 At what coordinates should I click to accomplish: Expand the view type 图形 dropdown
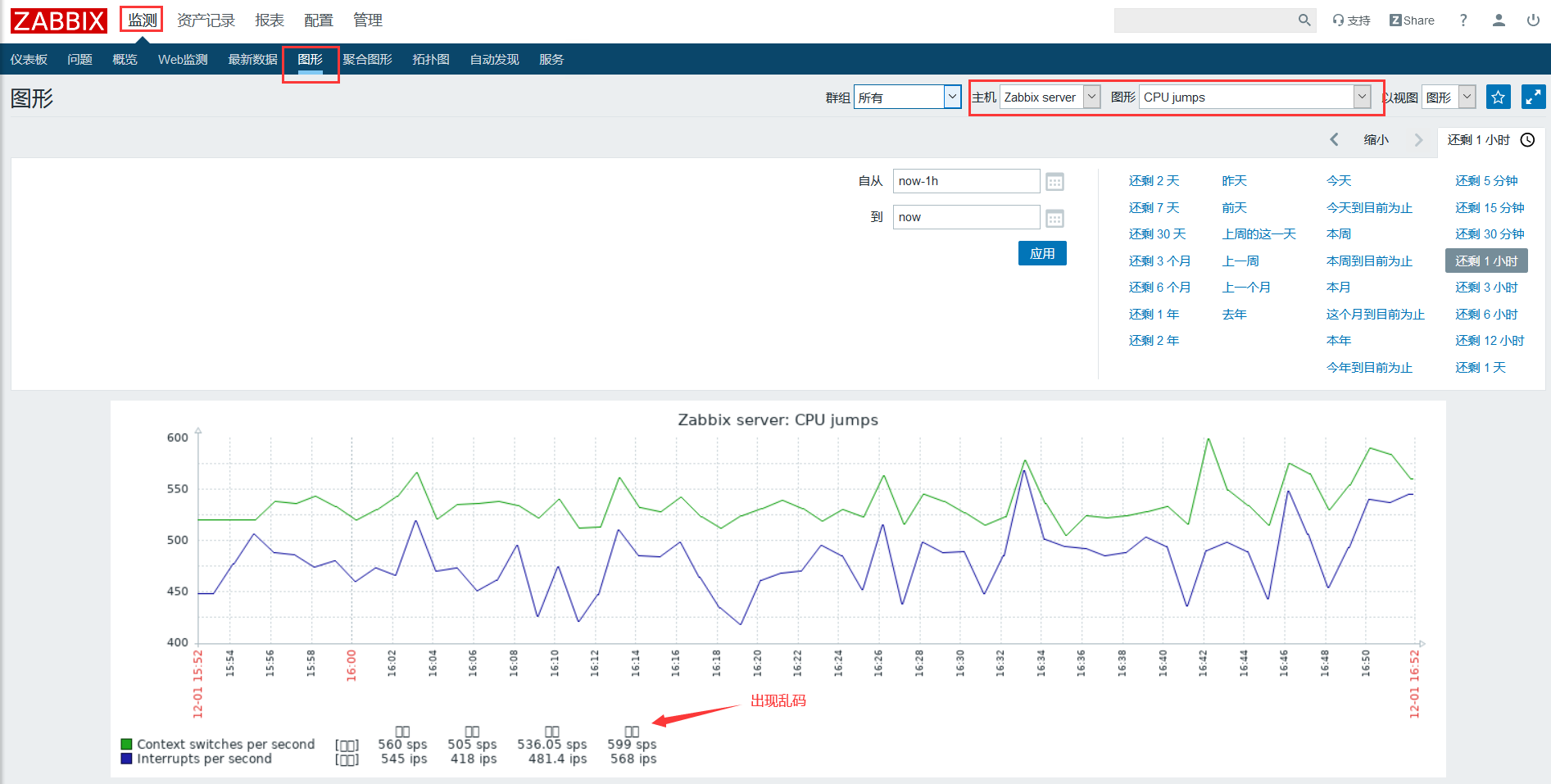(1449, 97)
